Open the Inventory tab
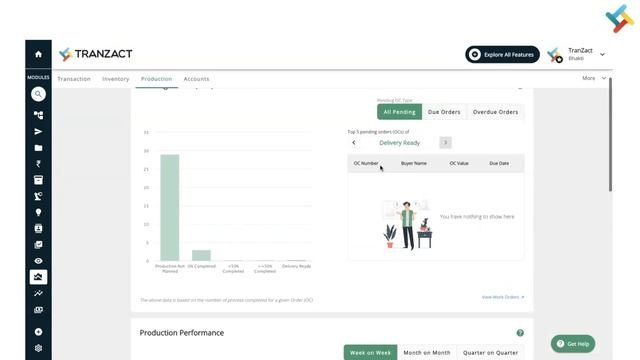This screenshot has width=640, height=360. coord(116,79)
